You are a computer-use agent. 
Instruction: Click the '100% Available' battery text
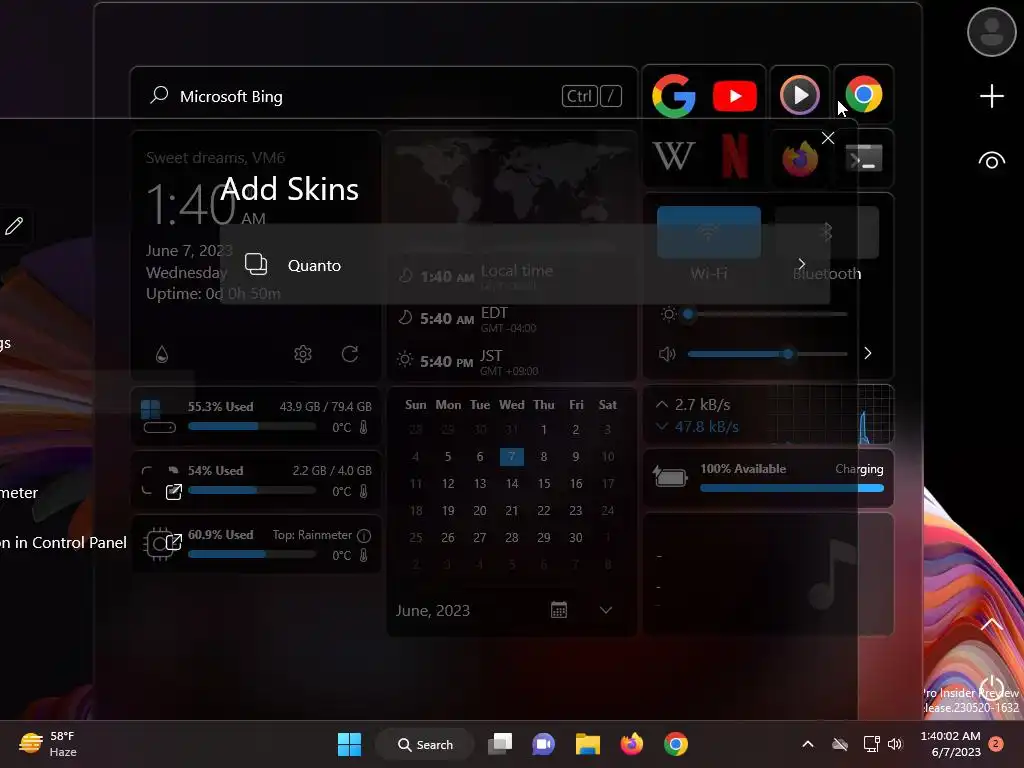[x=743, y=469]
